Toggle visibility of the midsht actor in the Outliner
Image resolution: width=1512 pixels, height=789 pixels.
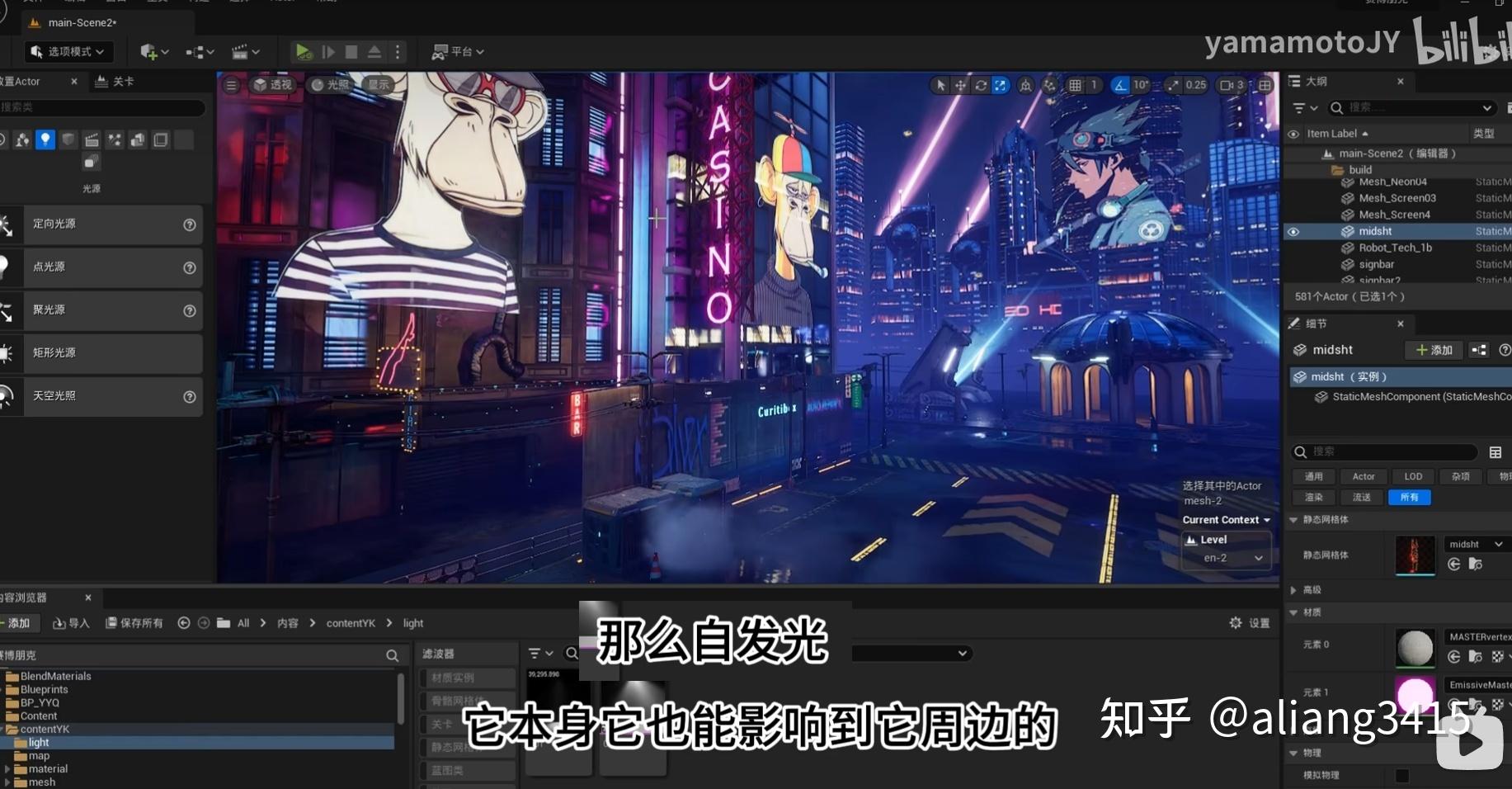[x=1293, y=231]
